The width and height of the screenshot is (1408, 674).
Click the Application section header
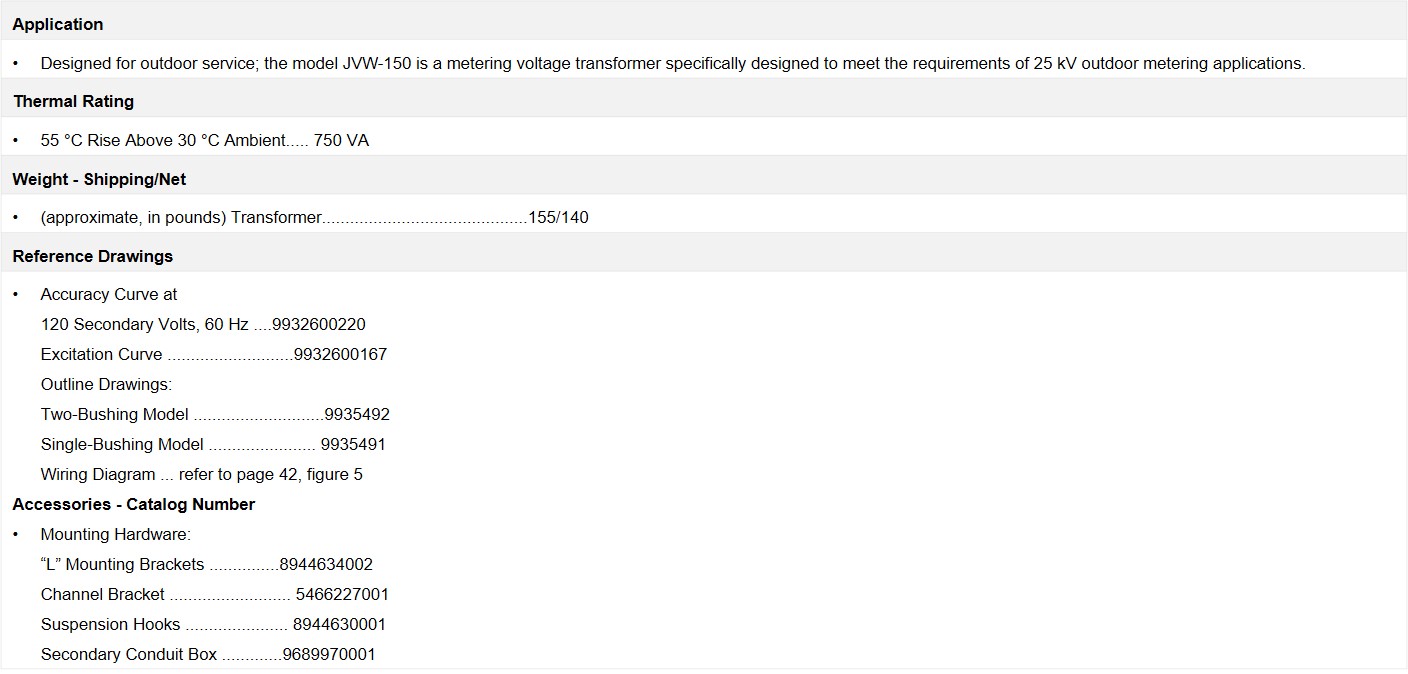tap(58, 24)
